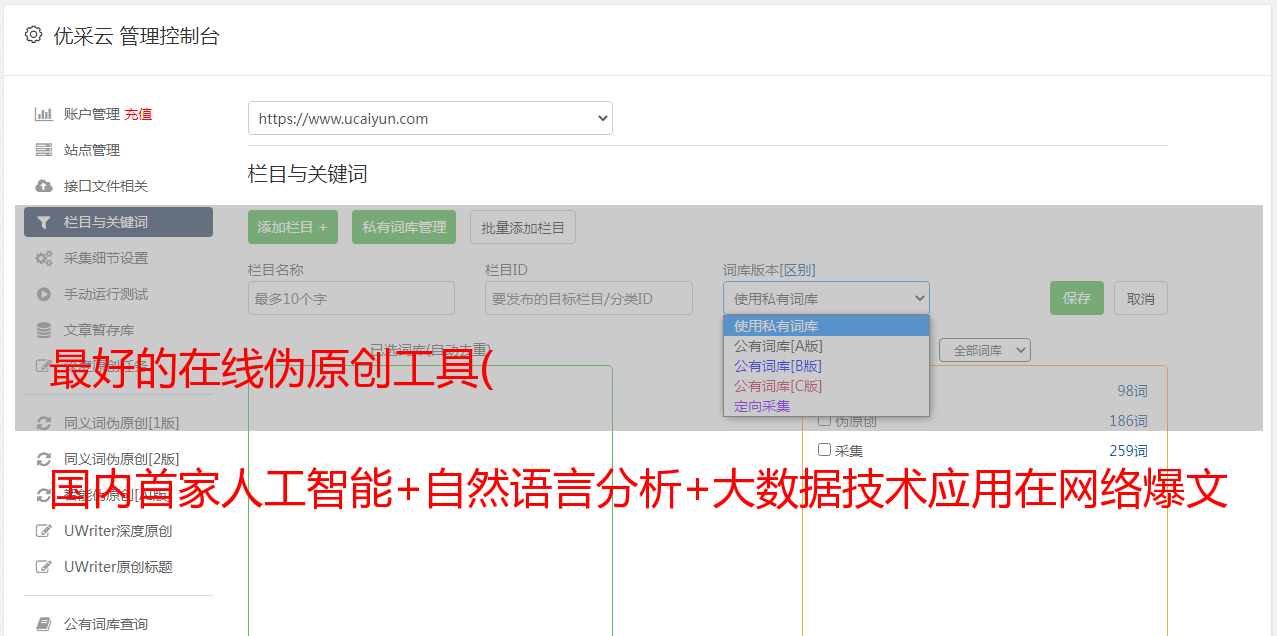The width and height of the screenshot is (1277, 636).
Task: Open the 词库版本 select box
Action: point(826,298)
